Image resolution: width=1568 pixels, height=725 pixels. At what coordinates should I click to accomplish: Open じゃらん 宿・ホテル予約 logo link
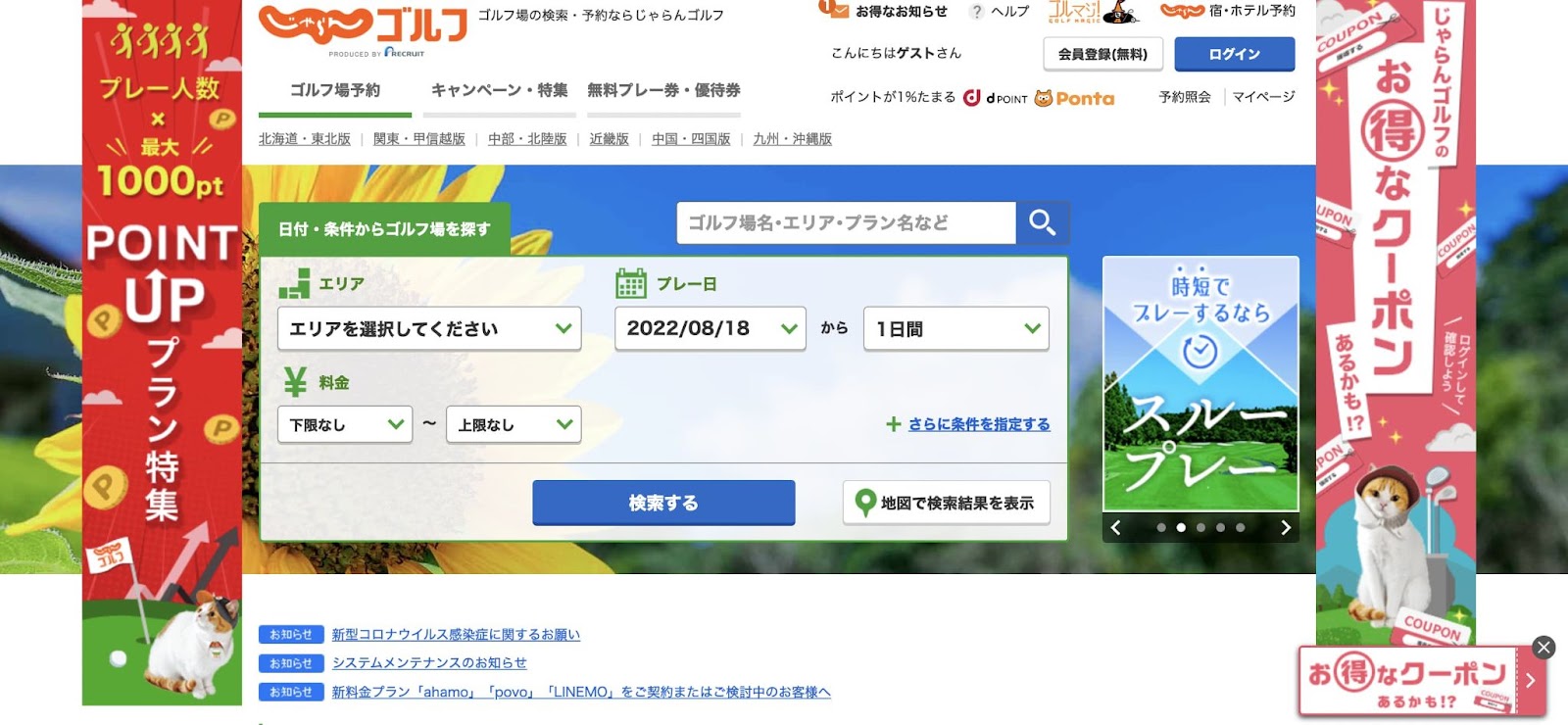1228,11
